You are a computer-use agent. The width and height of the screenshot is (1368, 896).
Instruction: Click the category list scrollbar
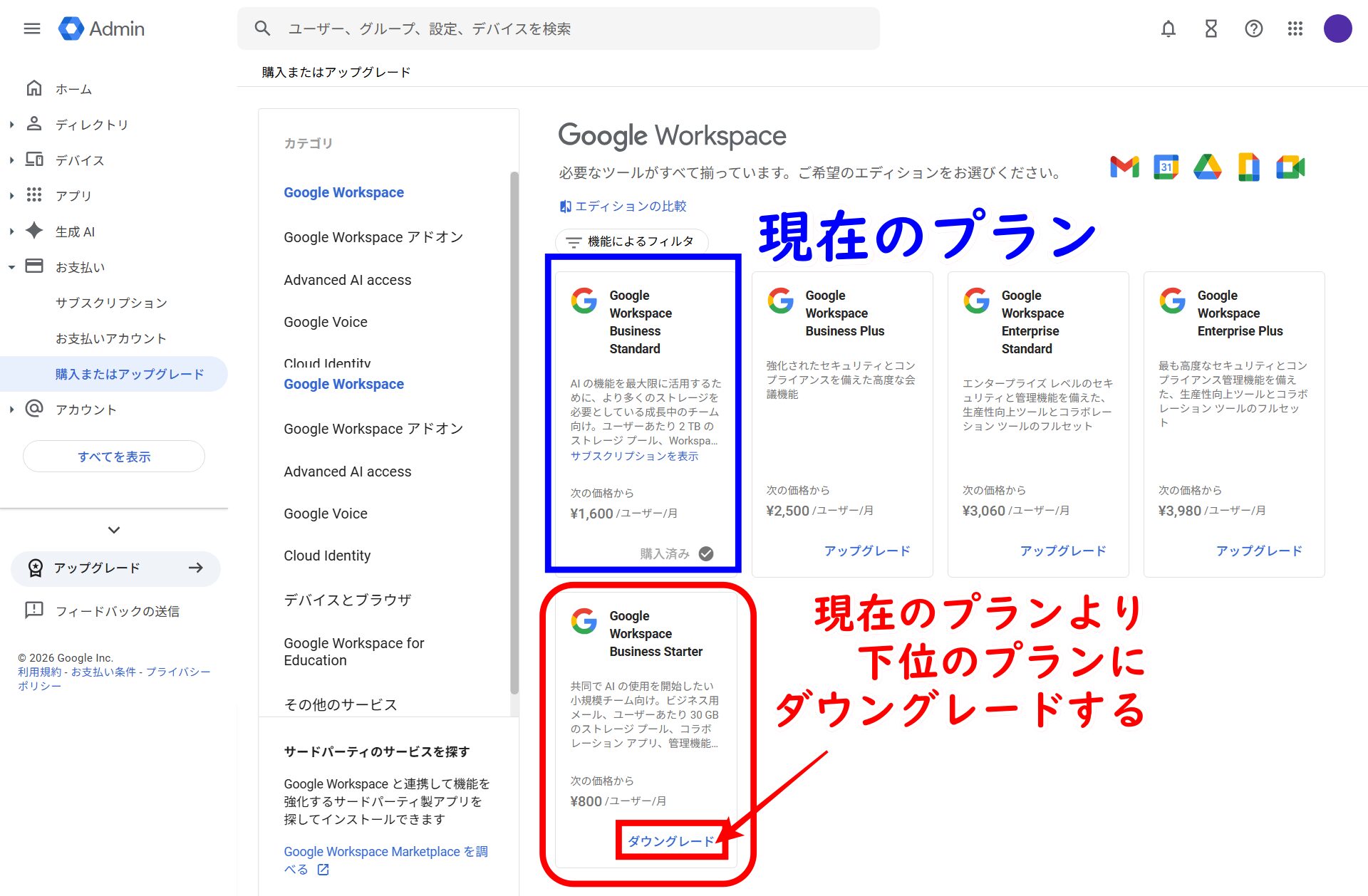point(514,427)
